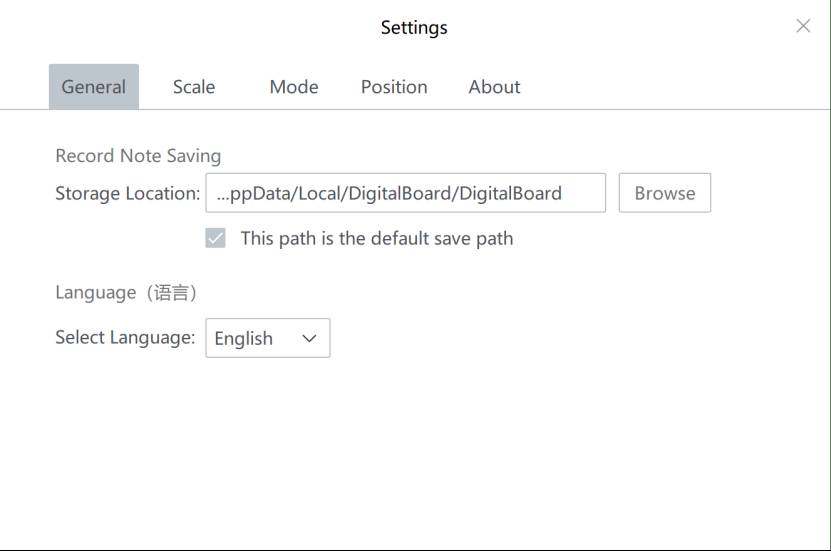Click the 'Storage Location:' label
This screenshot has width=831, height=551.
128,193
